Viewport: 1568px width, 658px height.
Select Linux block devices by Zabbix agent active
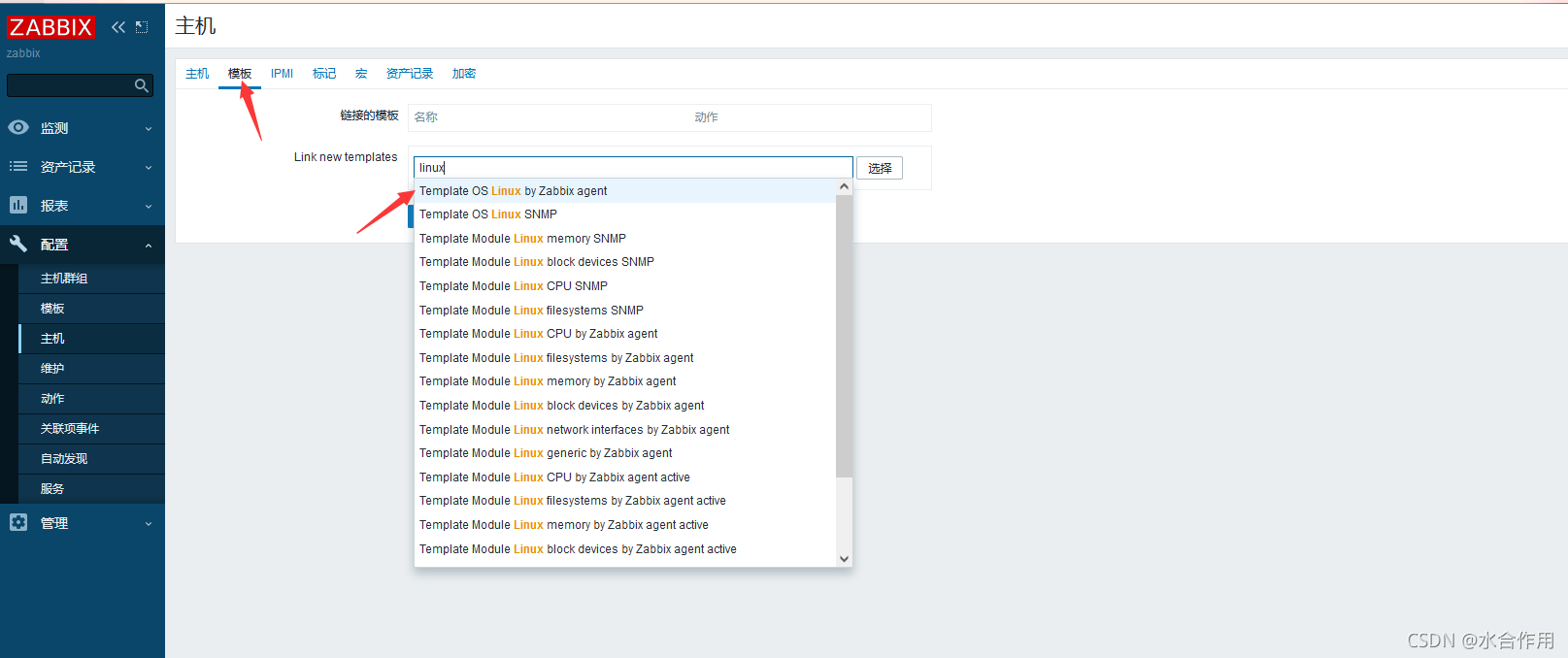[625, 549]
